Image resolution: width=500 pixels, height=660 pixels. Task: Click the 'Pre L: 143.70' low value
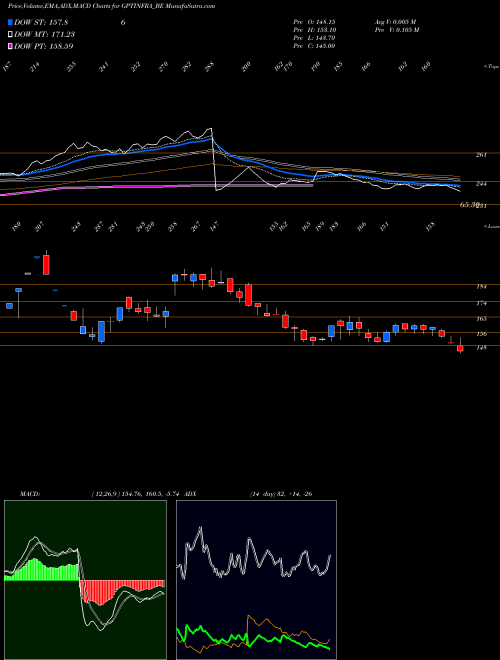coord(314,38)
